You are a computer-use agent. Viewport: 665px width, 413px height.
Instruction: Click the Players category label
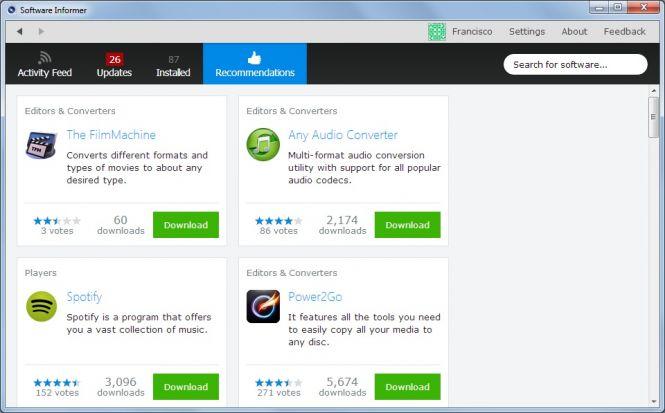pyautogui.click(x=40, y=273)
